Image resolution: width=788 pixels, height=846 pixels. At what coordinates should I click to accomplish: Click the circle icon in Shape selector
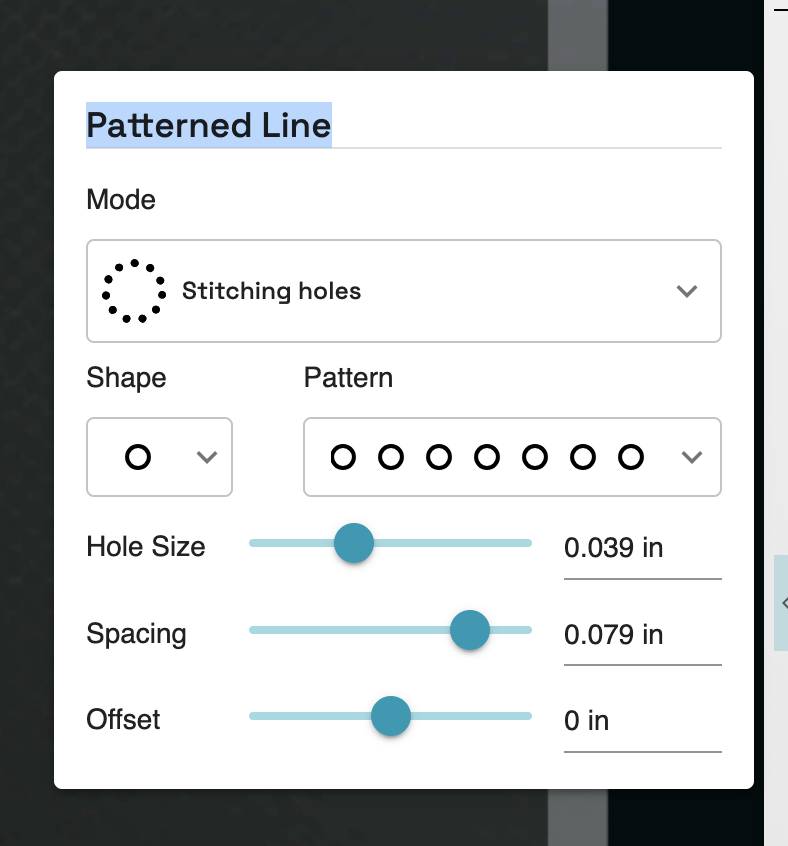138,457
